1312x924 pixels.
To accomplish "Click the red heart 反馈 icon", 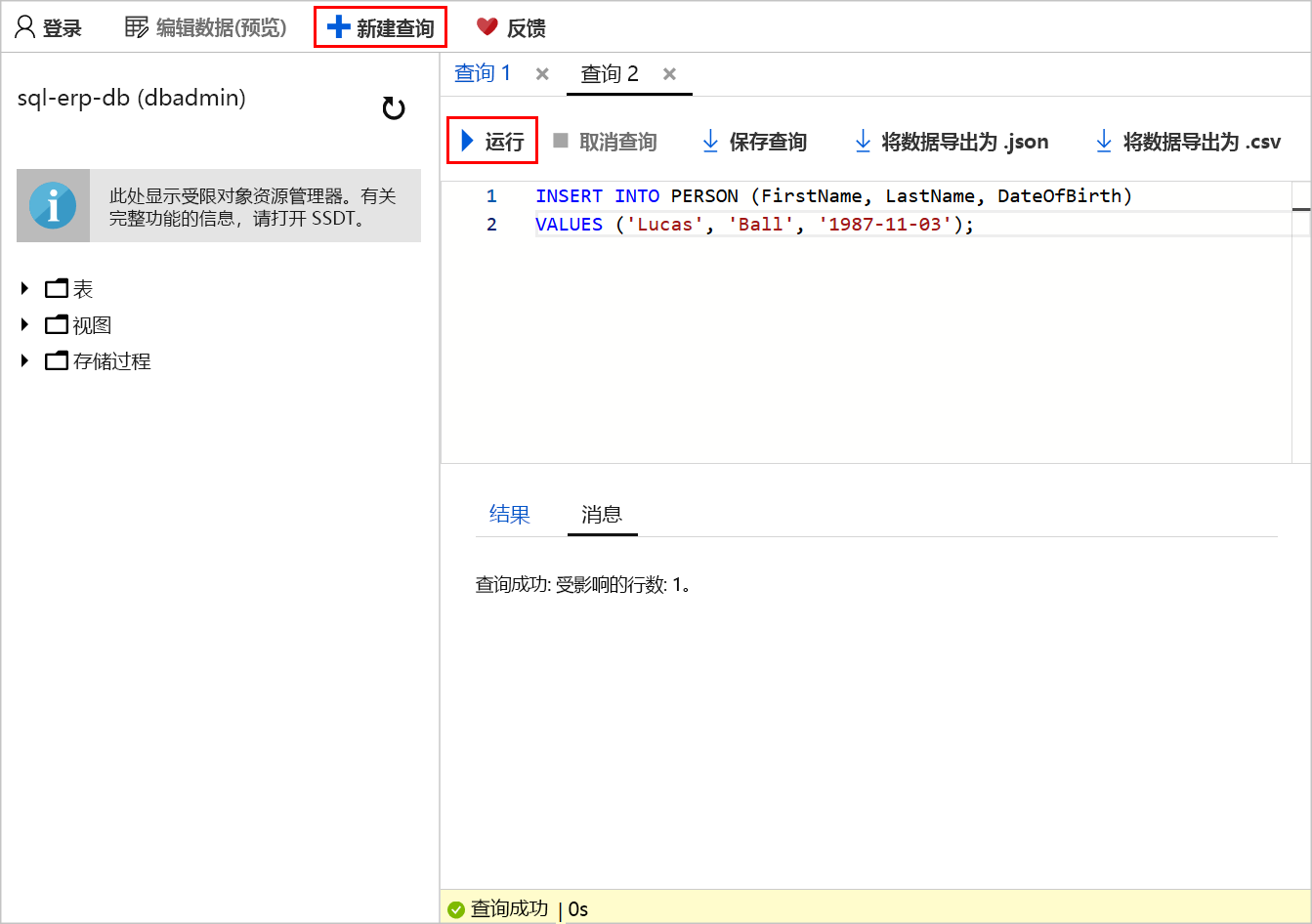I will (487, 27).
